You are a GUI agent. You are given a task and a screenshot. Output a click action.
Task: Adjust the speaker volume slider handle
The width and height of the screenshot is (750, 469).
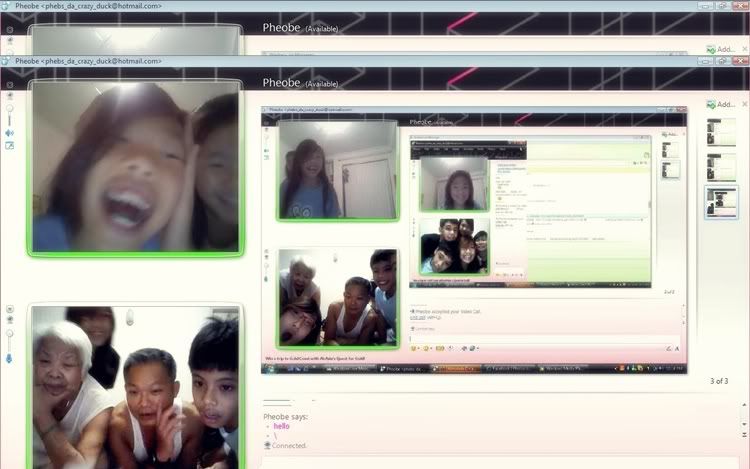pyautogui.click(x=10, y=109)
